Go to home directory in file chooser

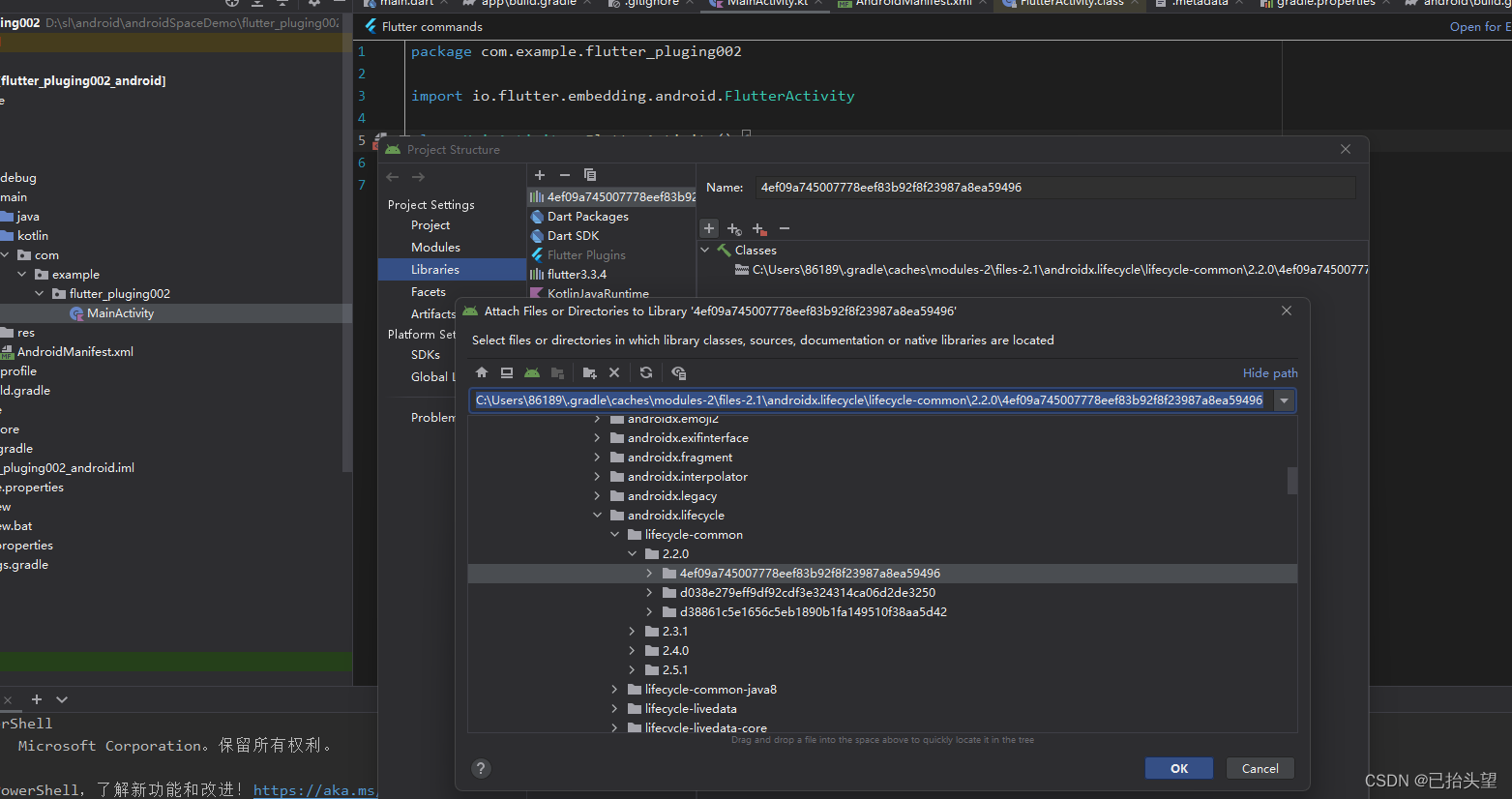[x=482, y=372]
